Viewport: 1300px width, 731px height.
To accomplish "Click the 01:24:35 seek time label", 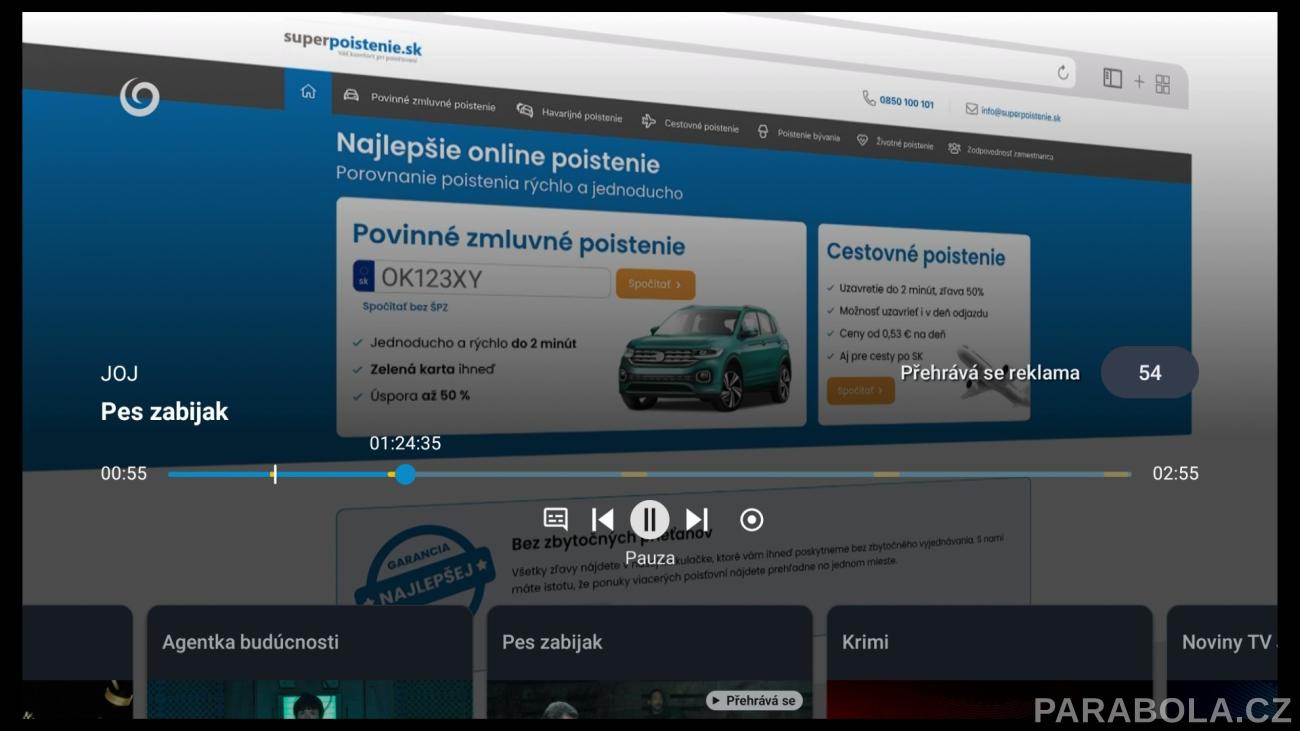I will click(x=405, y=443).
